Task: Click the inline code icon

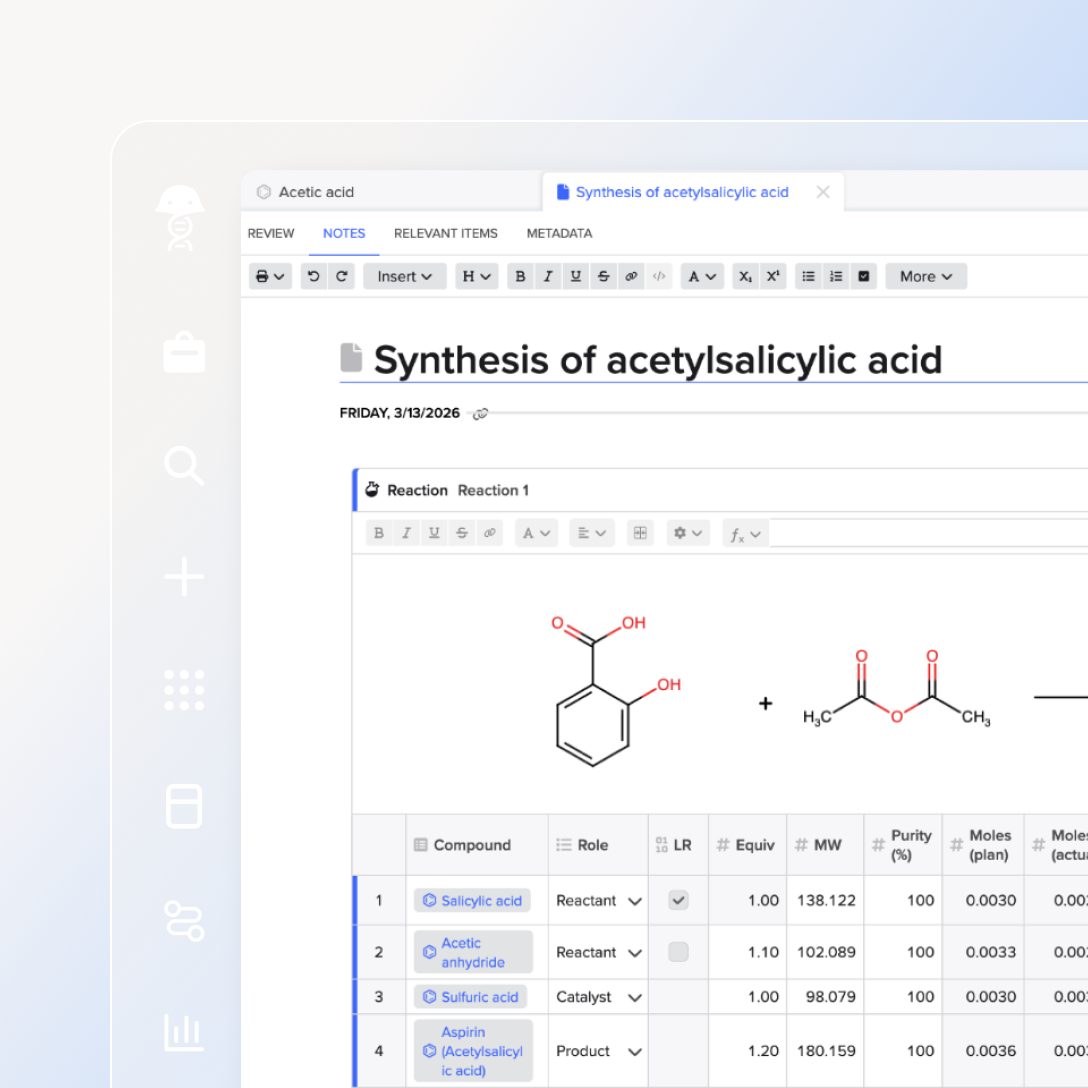Action: pyautogui.click(x=659, y=276)
